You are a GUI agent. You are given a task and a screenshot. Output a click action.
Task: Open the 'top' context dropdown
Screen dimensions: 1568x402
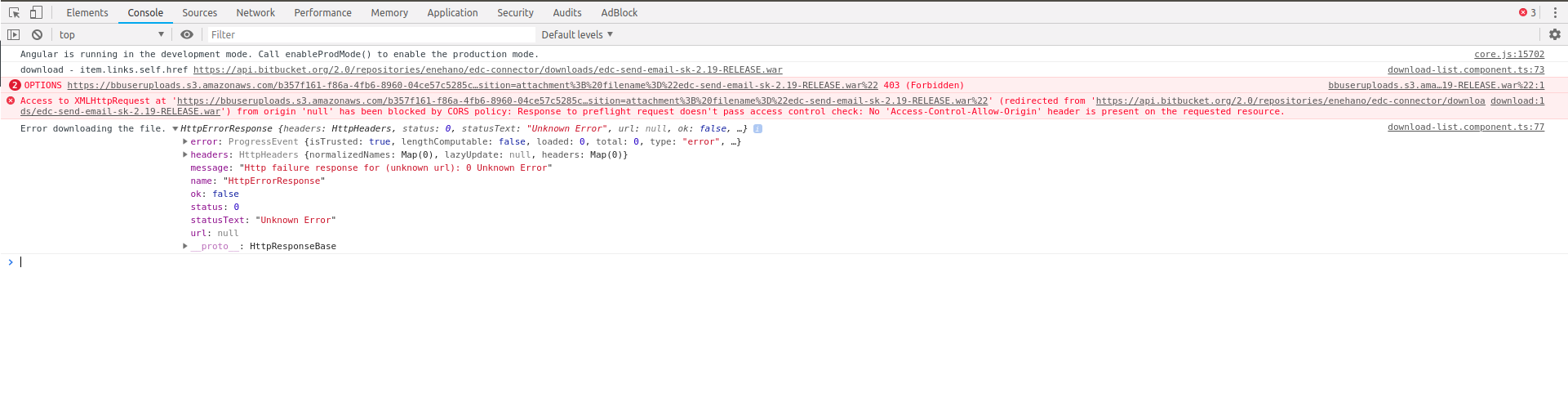click(111, 34)
